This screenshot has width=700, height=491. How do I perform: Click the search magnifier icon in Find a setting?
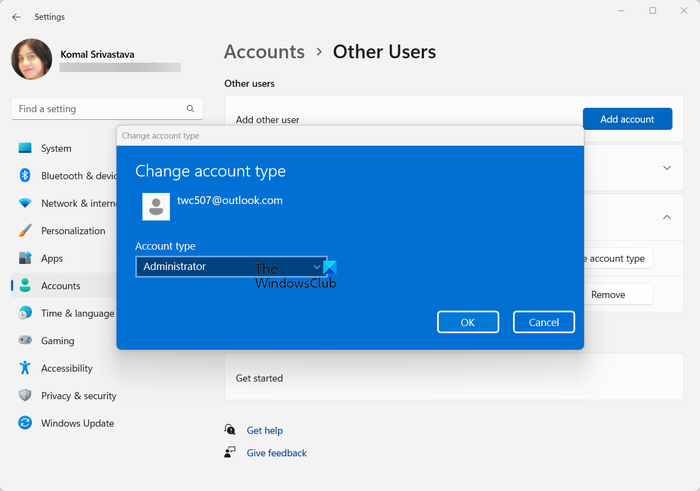point(190,108)
